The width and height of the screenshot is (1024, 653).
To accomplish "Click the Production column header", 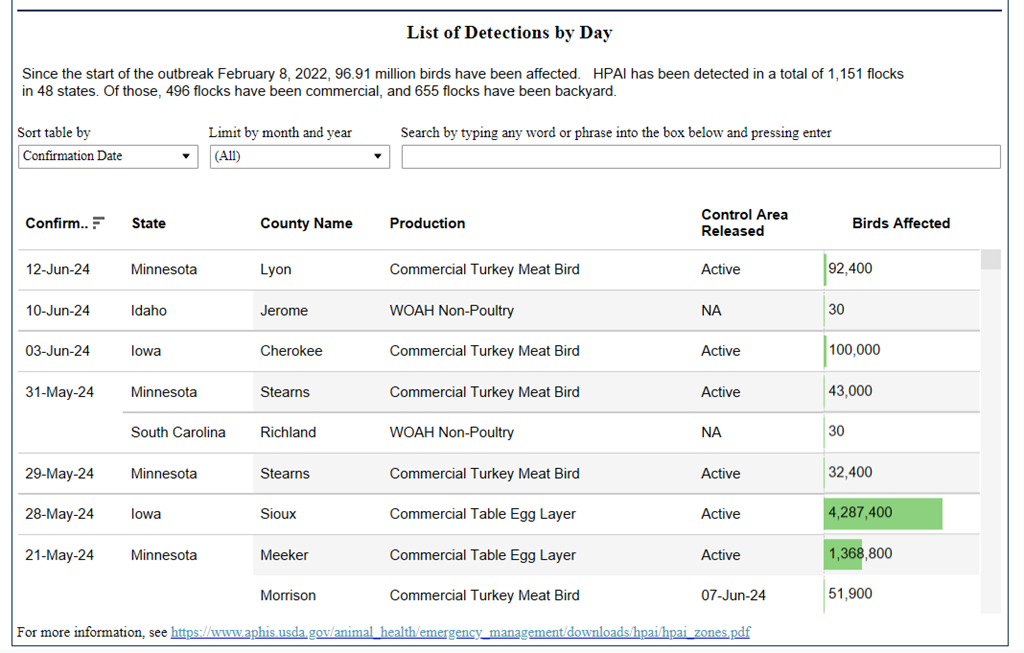I will click(x=427, y=223).
